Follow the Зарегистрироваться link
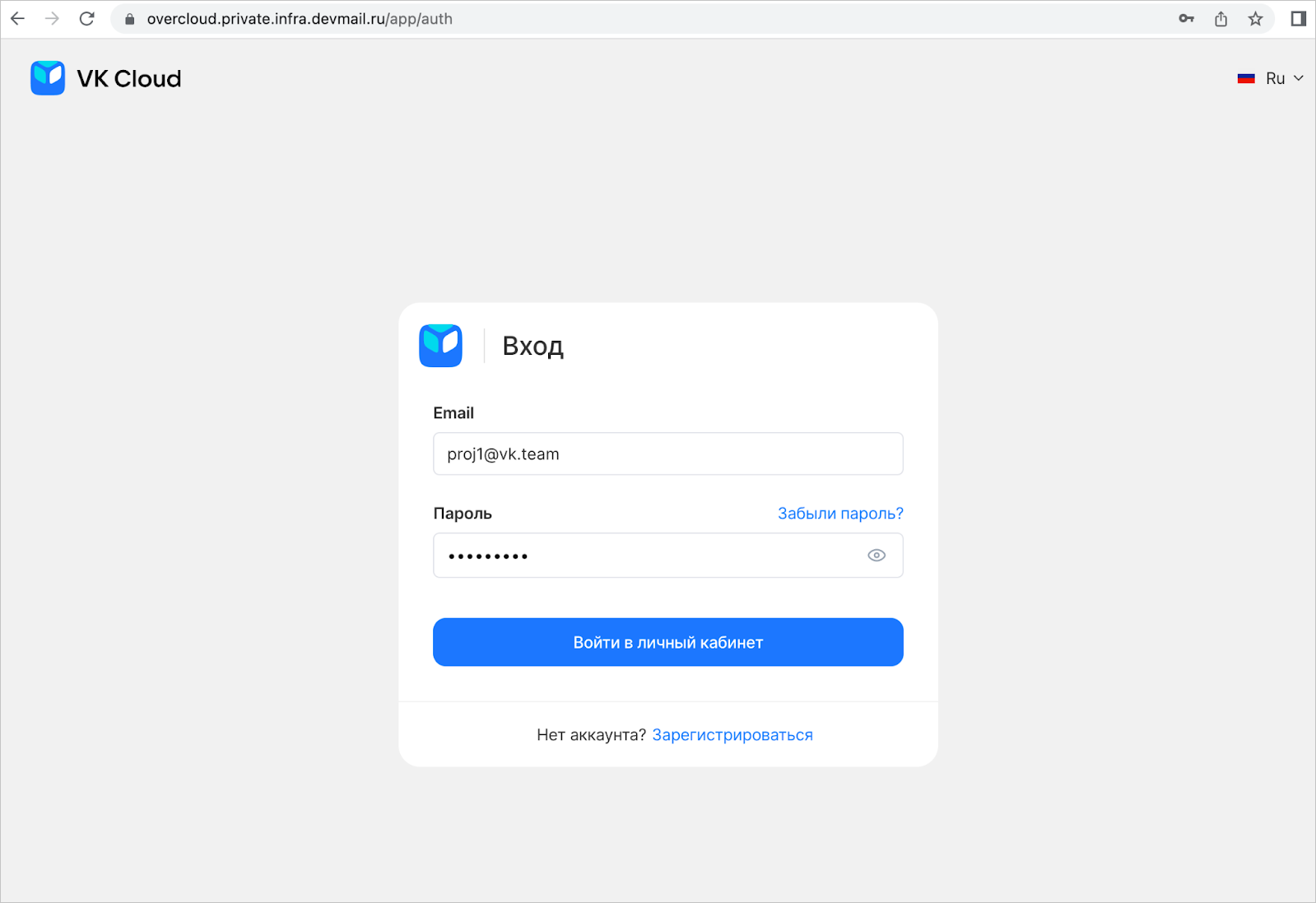 pyautogui.click(x=732, y=735)
